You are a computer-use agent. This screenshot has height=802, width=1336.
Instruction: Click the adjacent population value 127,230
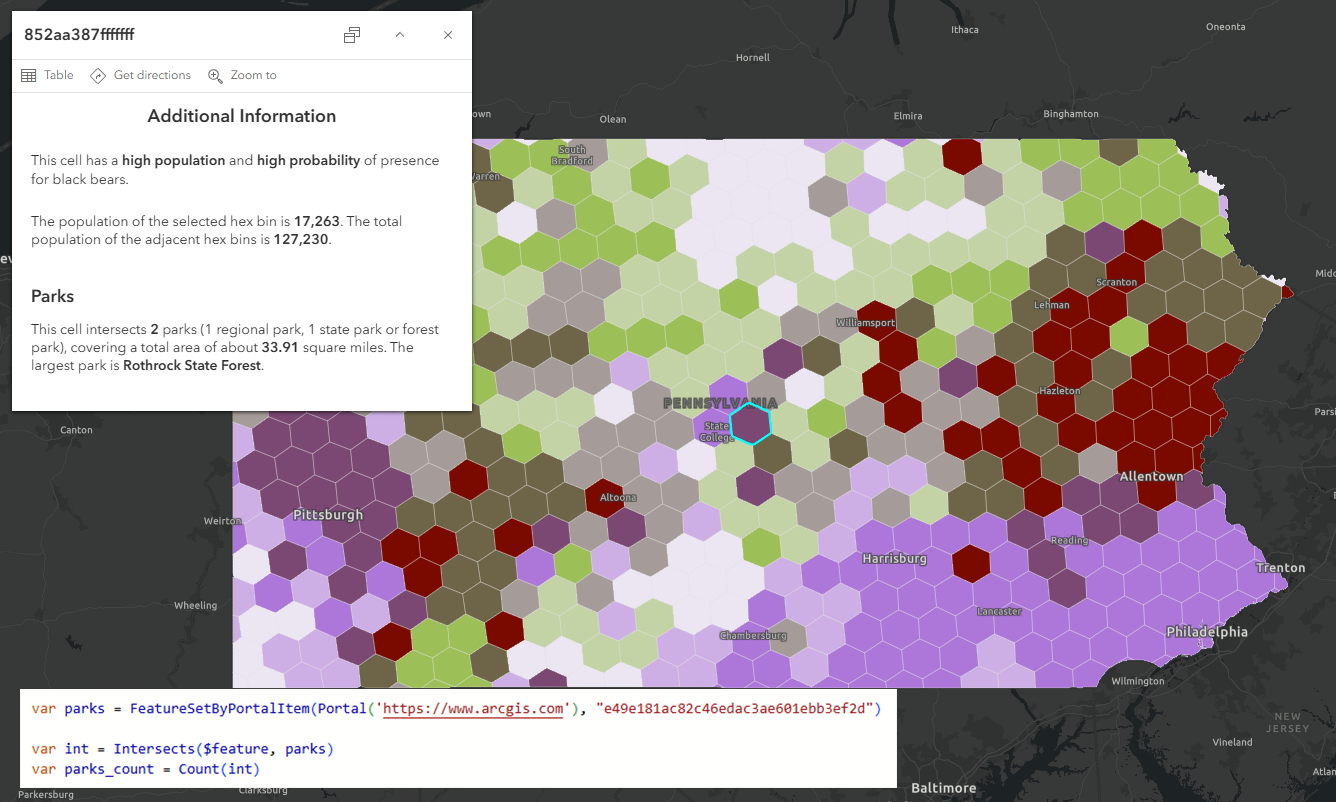[x=301, y=240]
